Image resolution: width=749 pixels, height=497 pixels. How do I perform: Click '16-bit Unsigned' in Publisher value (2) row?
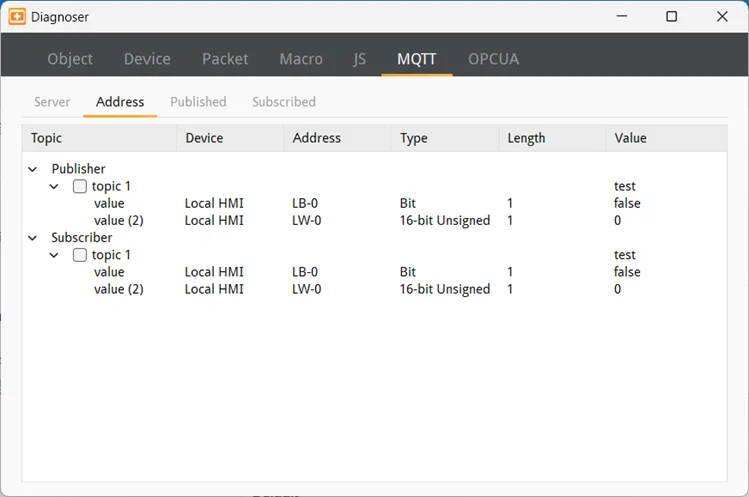445,220
